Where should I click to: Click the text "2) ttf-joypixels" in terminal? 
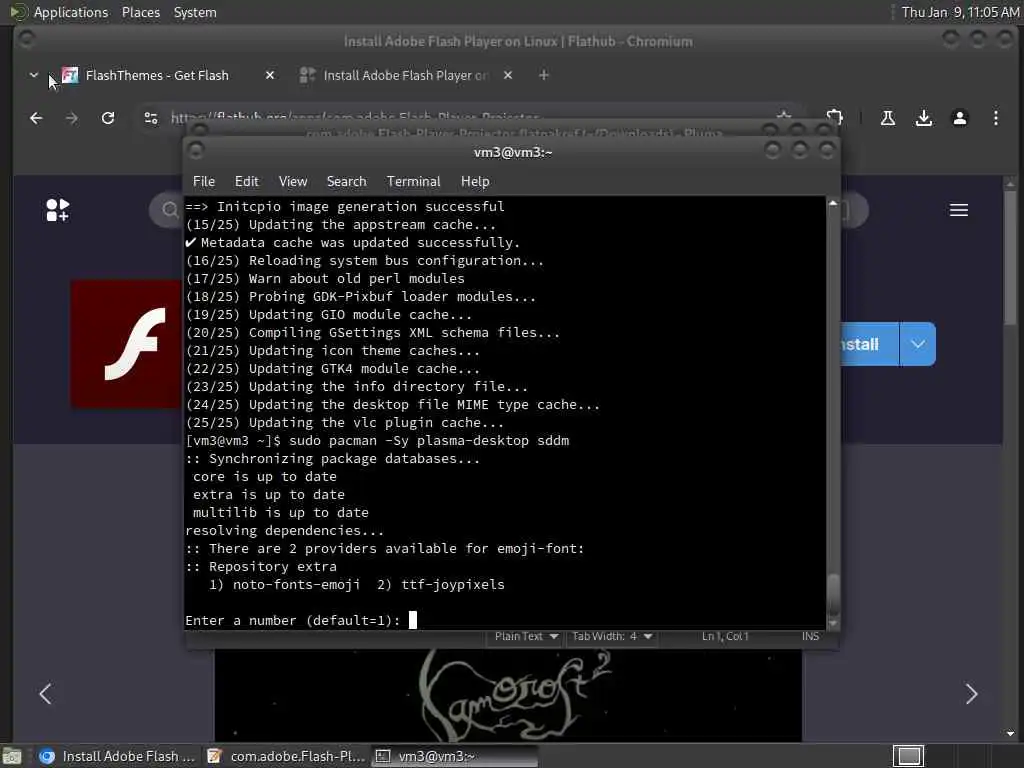441,584
